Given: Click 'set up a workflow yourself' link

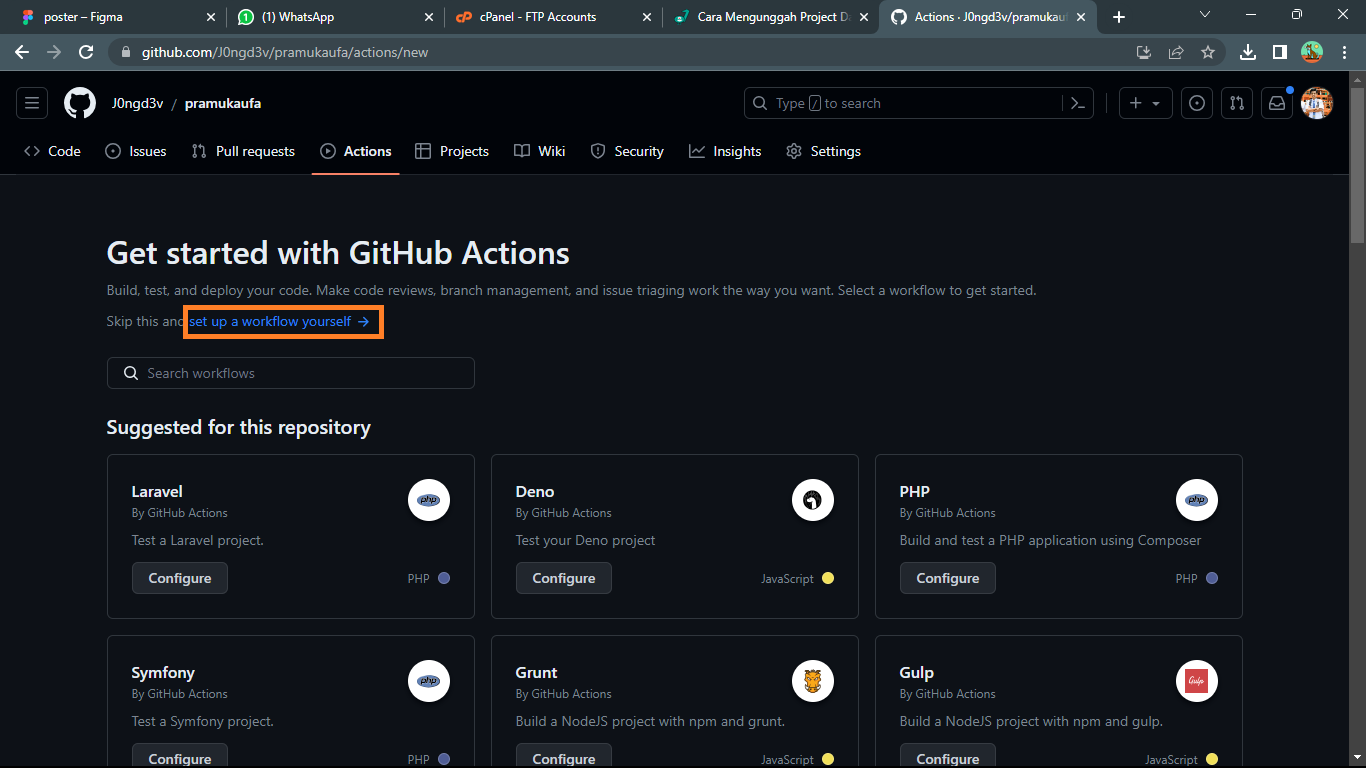Looking at the screenshot, I should click(x=279, y=321).
